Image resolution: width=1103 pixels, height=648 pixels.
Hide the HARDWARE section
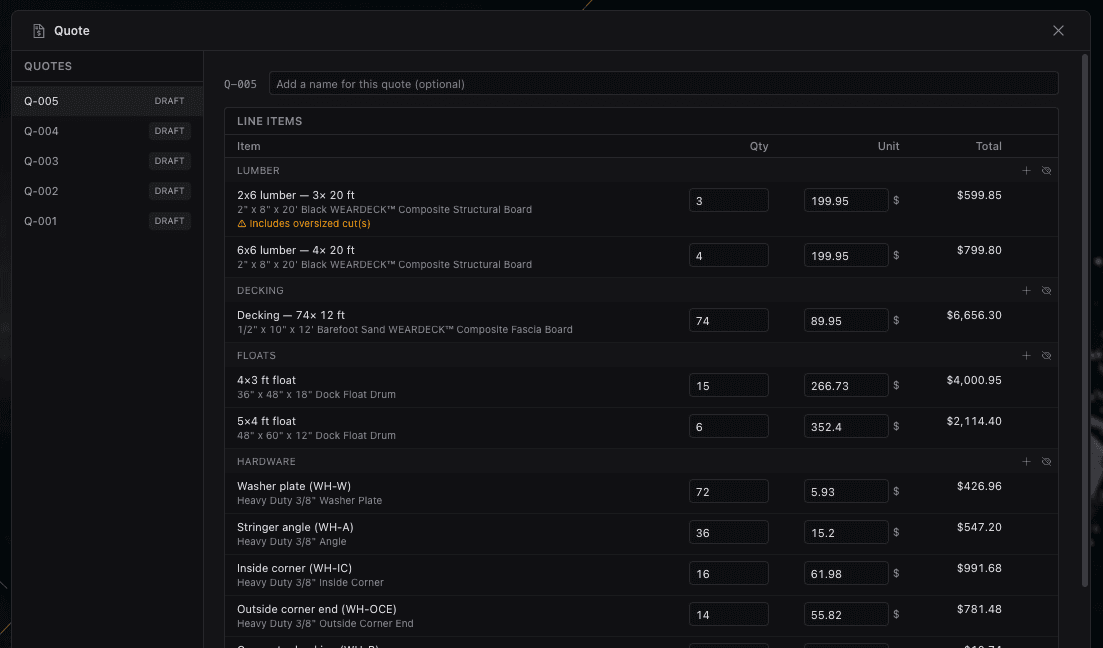[x=1047, y=462]
